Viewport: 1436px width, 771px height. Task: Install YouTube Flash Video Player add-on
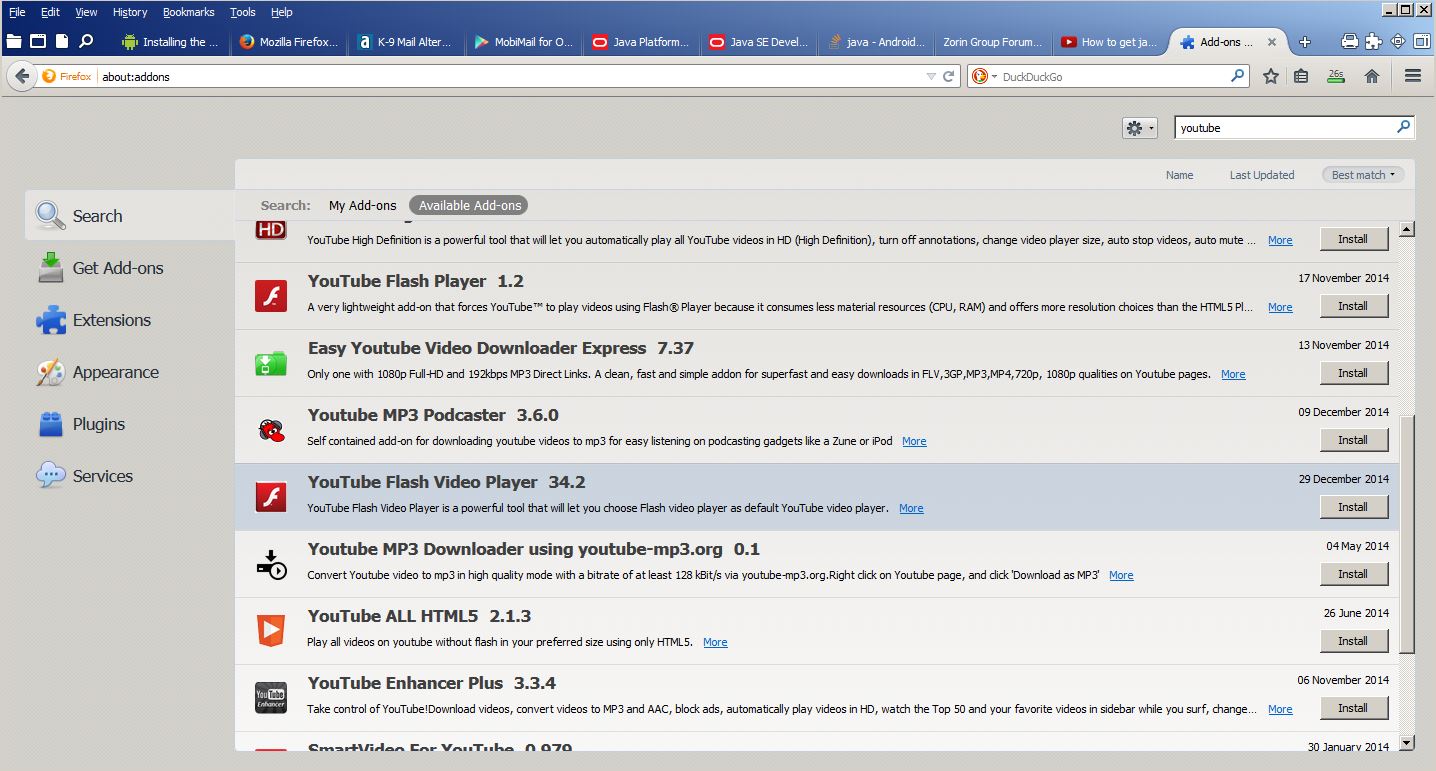(x=1353, y=507)
